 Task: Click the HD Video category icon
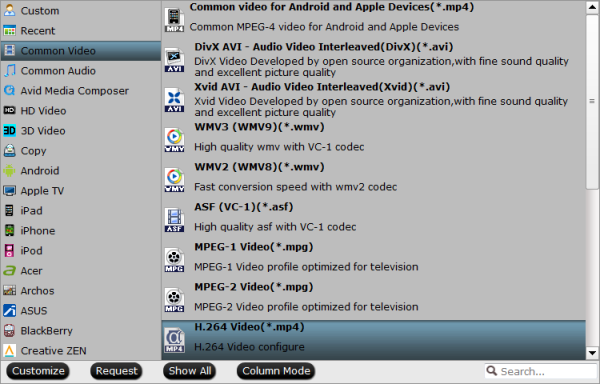pos(9,111)
